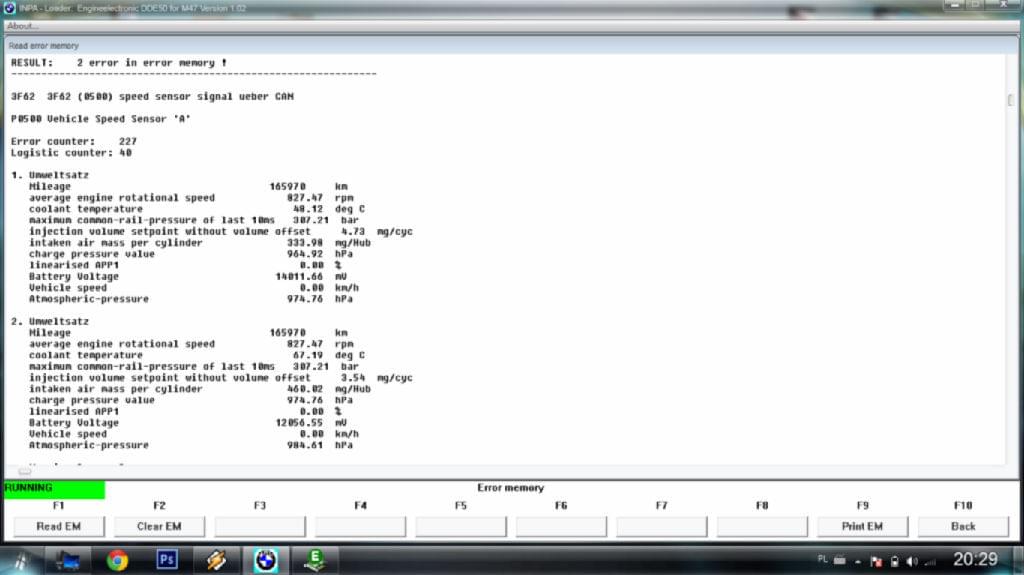This screenshot has height=575, width=1024.
Task: Click the 'P0500 Vehicle Speed Sensor A' line
Action: click(101, 119)
